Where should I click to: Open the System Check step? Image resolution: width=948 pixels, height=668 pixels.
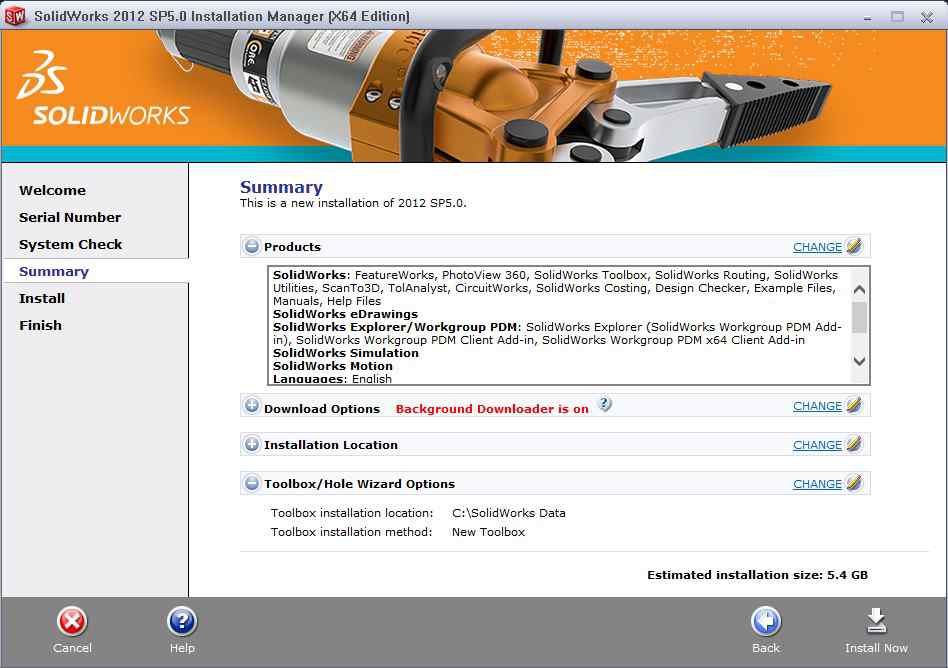click(70, 244)
